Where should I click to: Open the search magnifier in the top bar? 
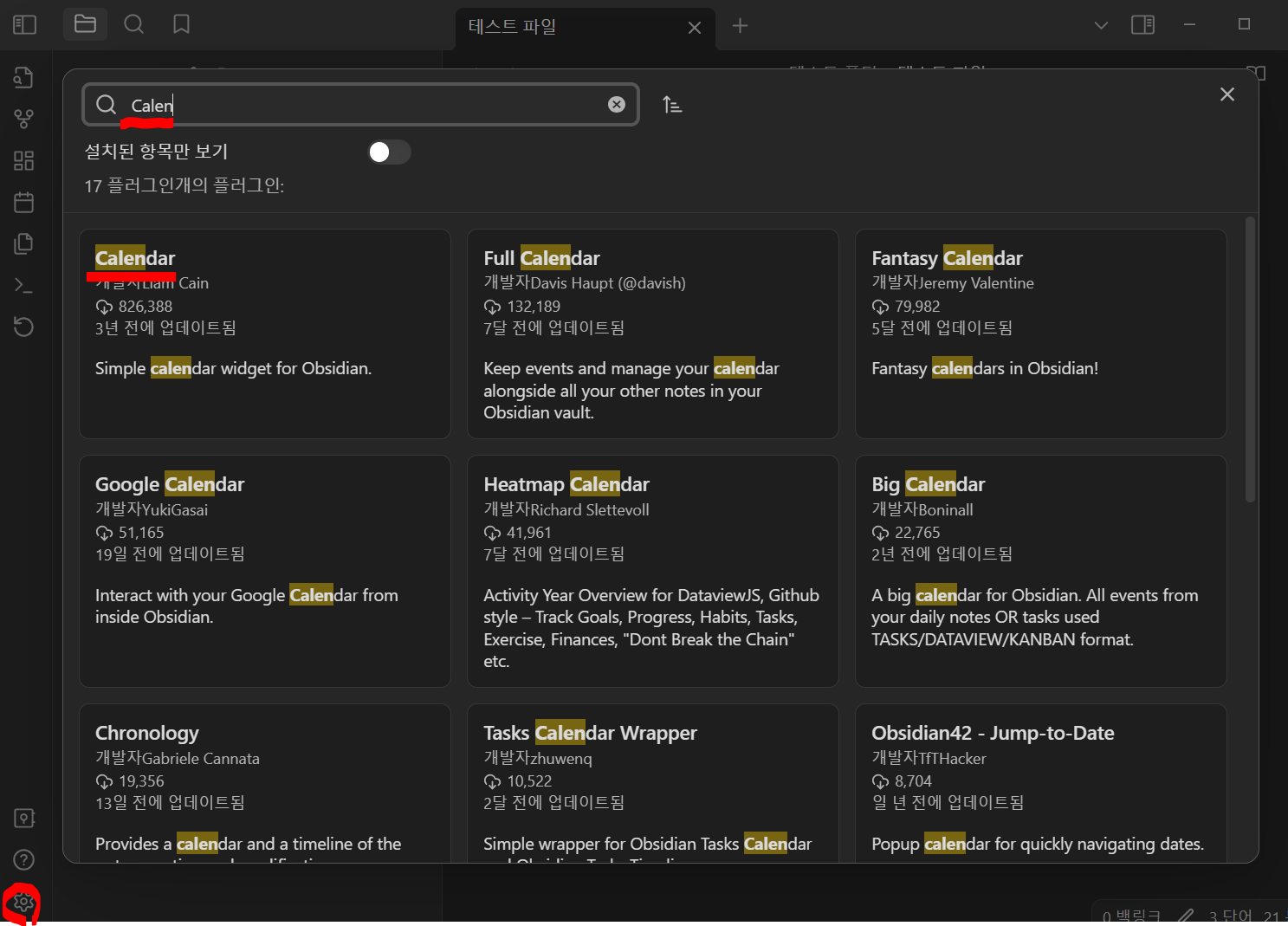133,24
